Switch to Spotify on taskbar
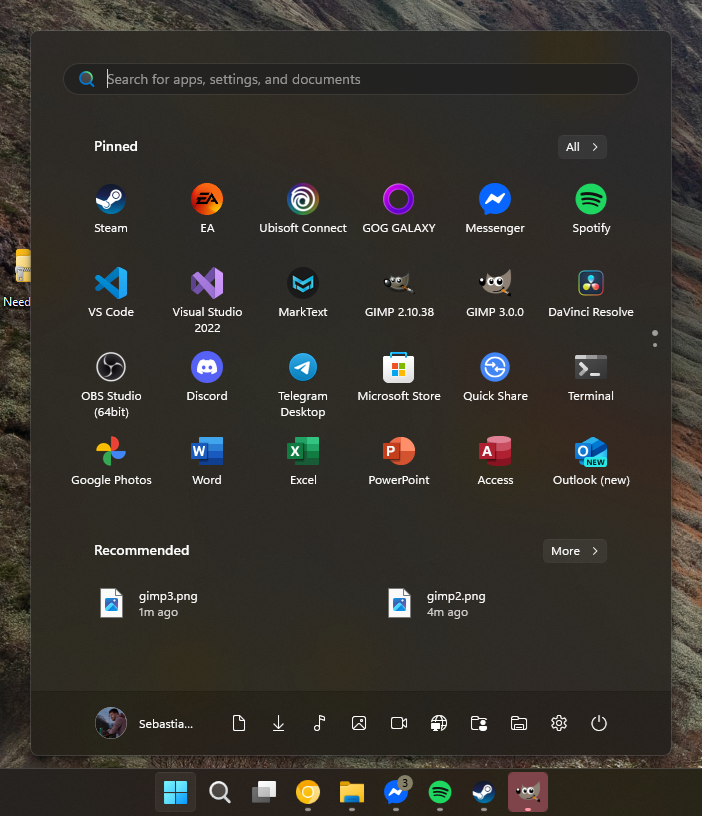Viewport: 702px width, 816px height. (440, 792)
